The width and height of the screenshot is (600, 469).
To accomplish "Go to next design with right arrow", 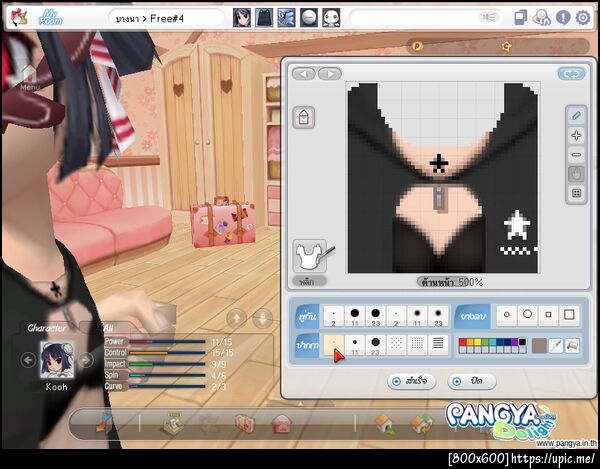I will (x=330, y=73).
